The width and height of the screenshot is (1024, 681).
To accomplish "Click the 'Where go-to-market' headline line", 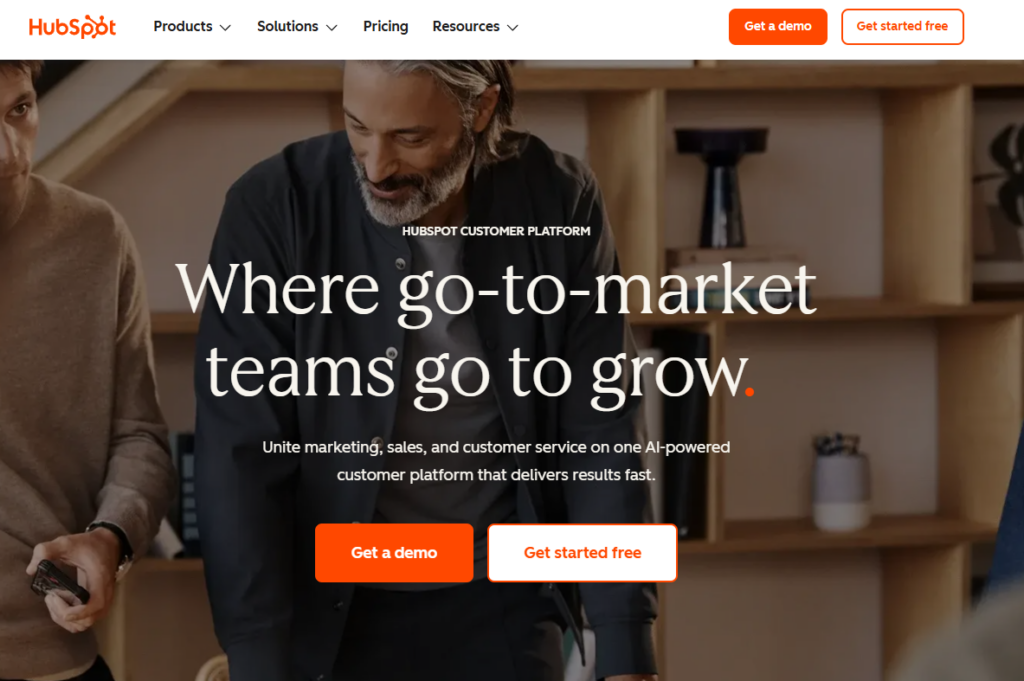I will pyautogui.click(x=496, y=291).
